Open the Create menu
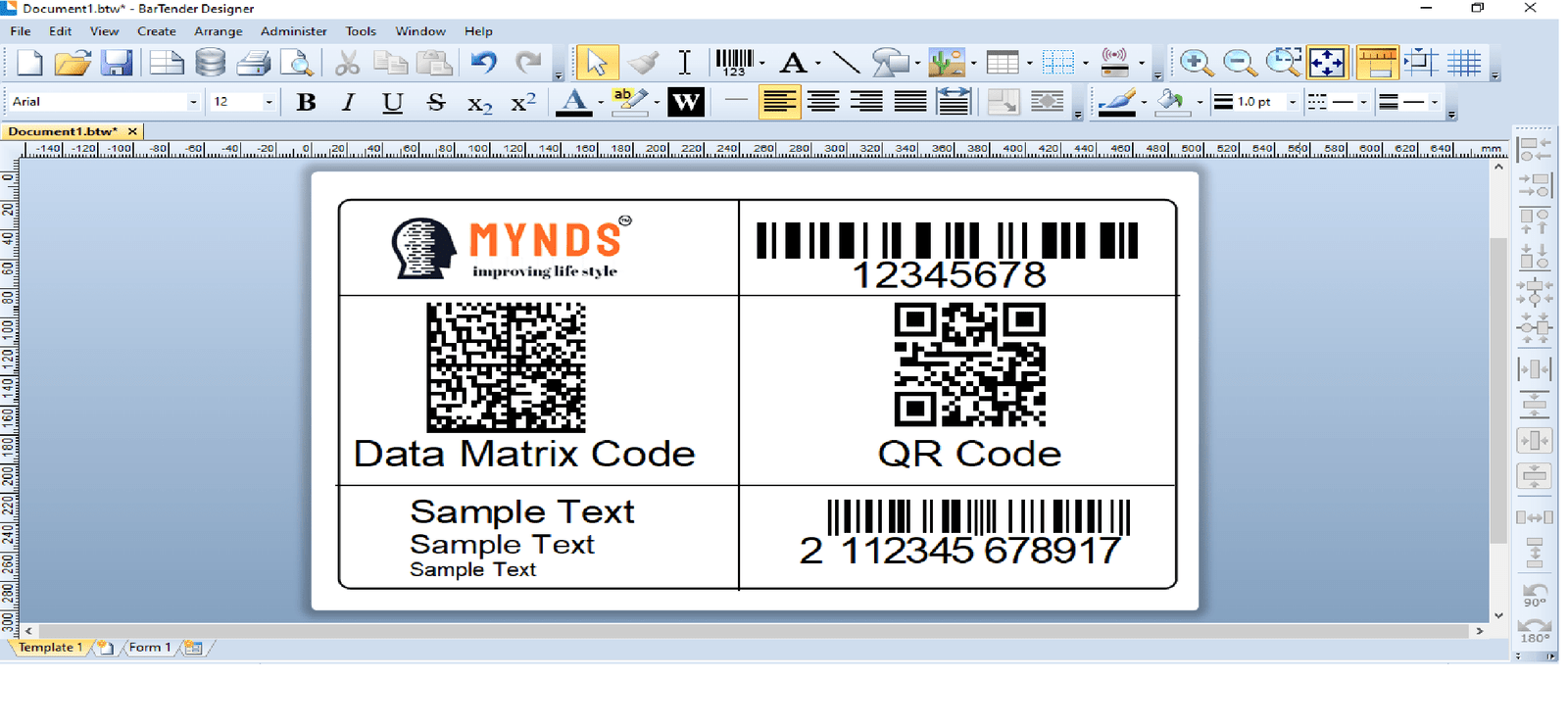1568x727 pixels. coord(156,31)
